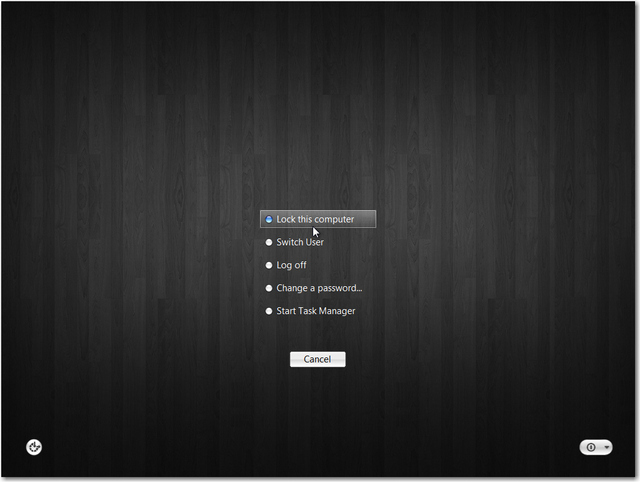Select the Lock this computer option

(318, 219)
